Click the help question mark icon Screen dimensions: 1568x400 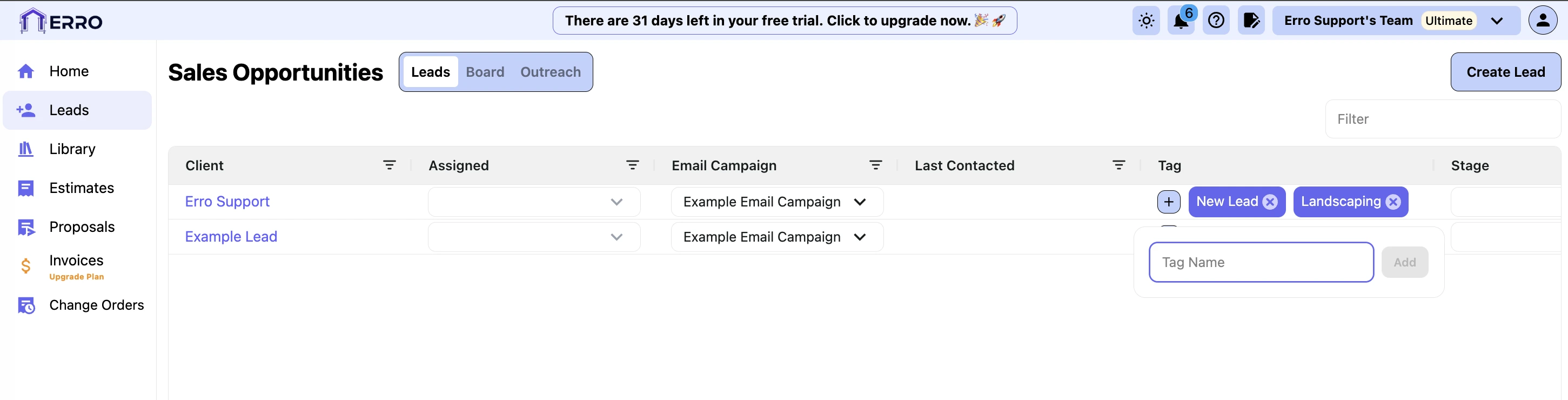tap(1216, 21)
